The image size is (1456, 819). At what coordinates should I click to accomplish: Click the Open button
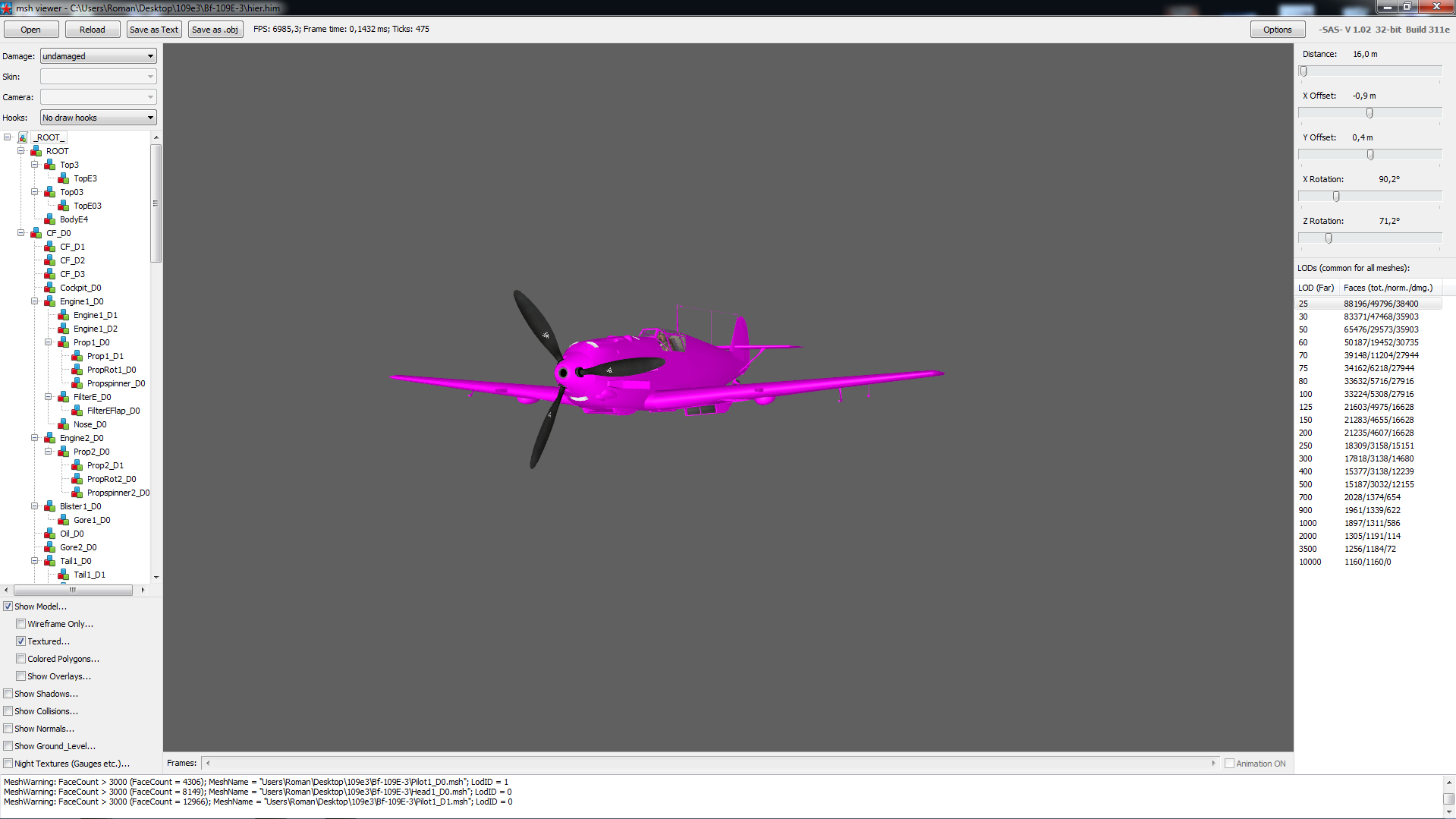tap(31, 30)
